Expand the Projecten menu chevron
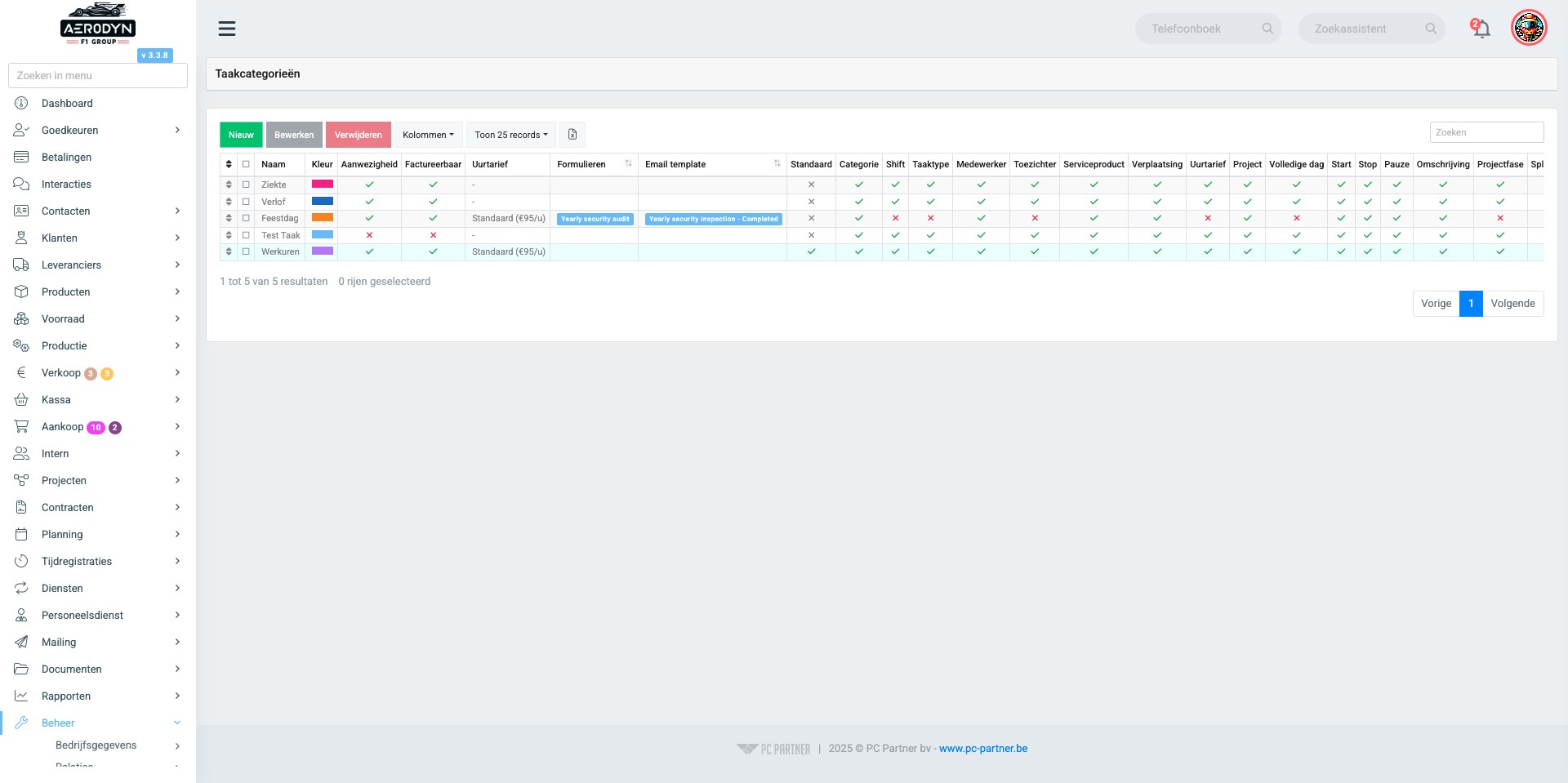This screenshot has width=1568, height=783. pos(177,480)
